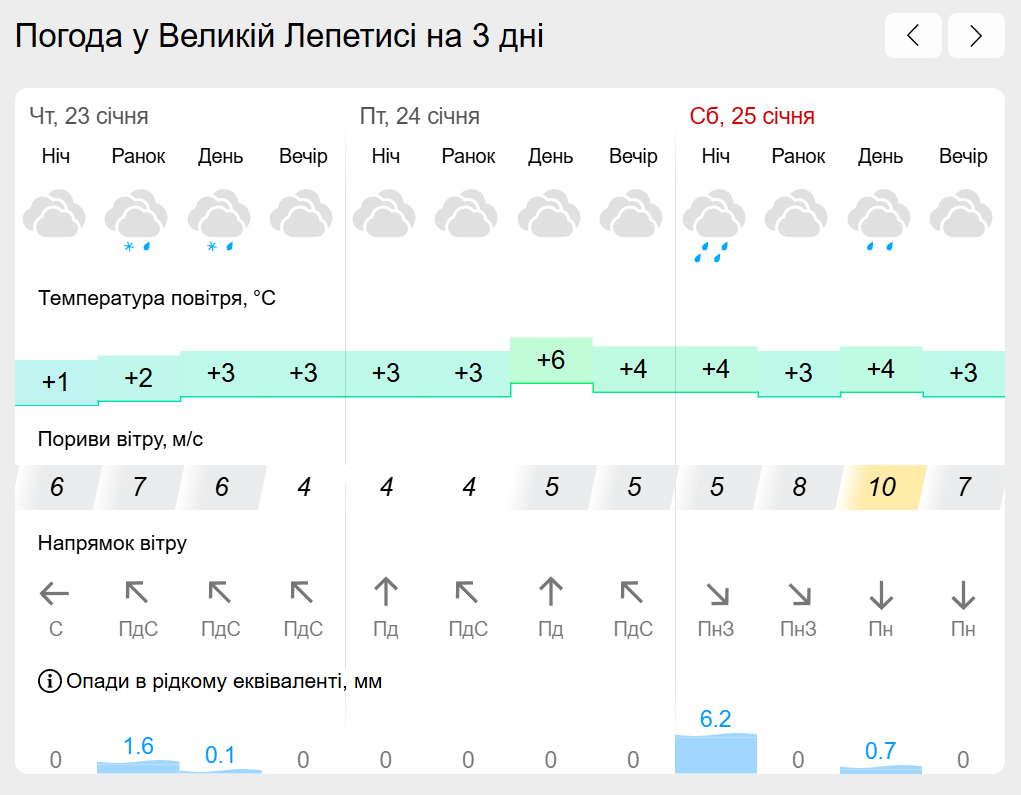Select the Сб, 25 січня day header
Screen dimensions: 1021x795
point(752,116)
